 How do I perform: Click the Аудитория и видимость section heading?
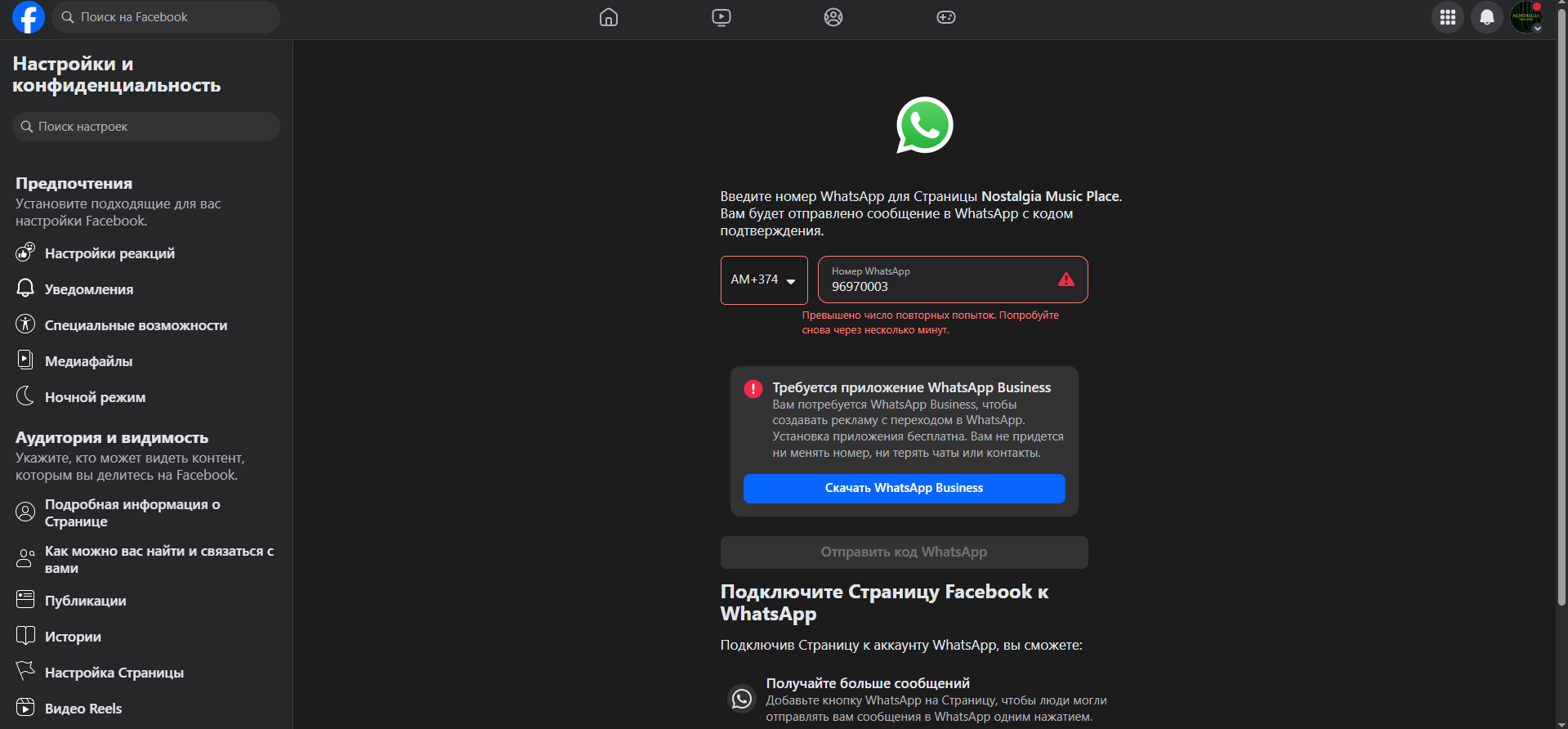(112, 438)
